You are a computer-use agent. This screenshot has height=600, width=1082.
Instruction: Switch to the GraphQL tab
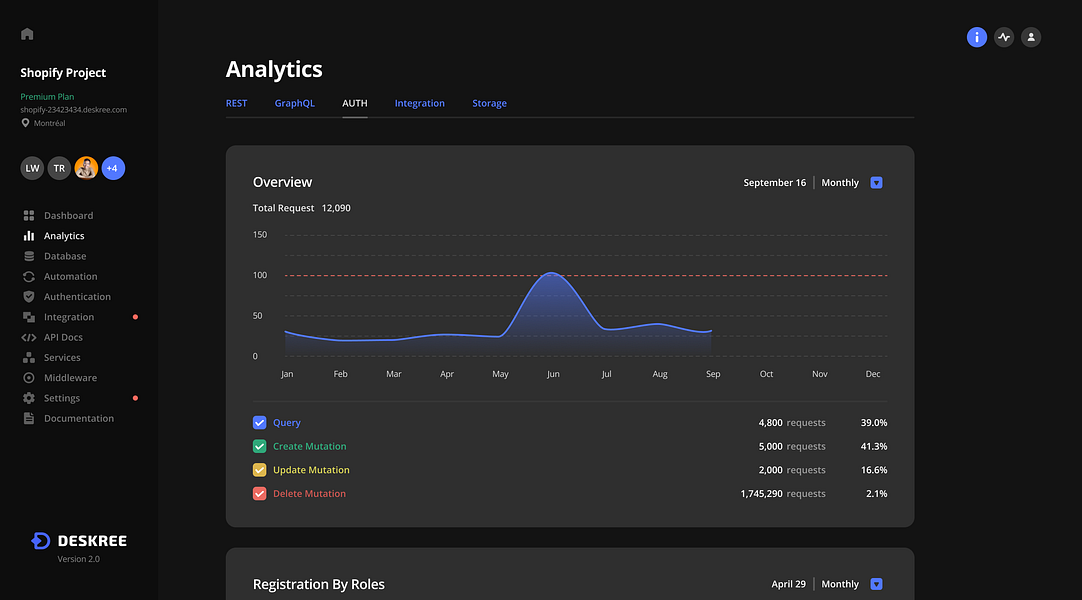[294, 103]
